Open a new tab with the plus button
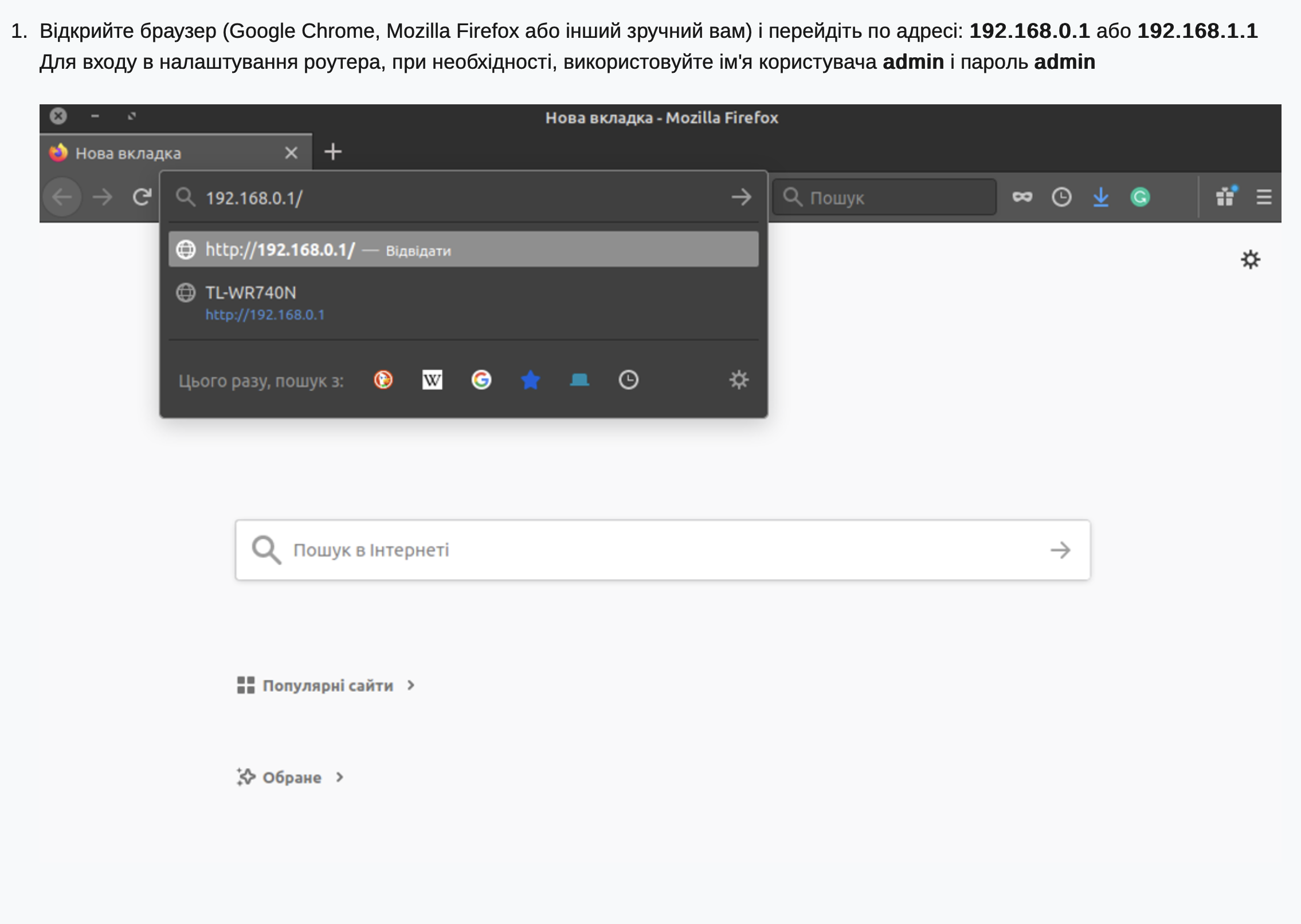 coord(333,152)
